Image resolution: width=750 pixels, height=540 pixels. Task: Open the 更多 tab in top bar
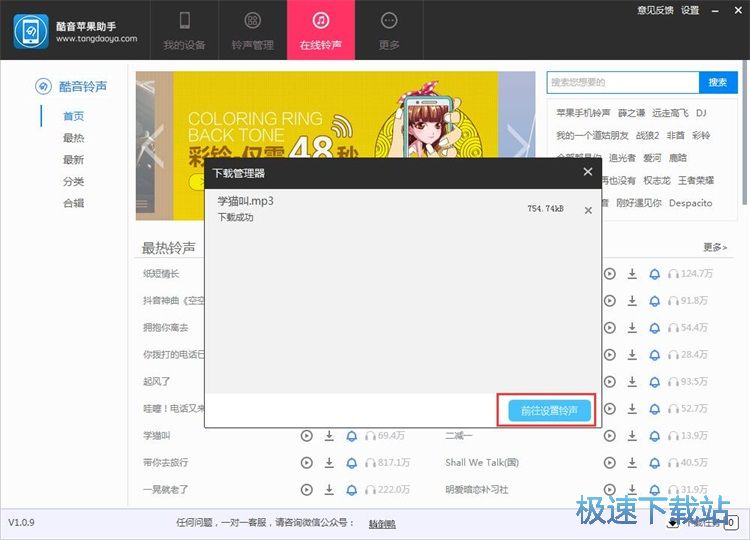tap(389, 30)
